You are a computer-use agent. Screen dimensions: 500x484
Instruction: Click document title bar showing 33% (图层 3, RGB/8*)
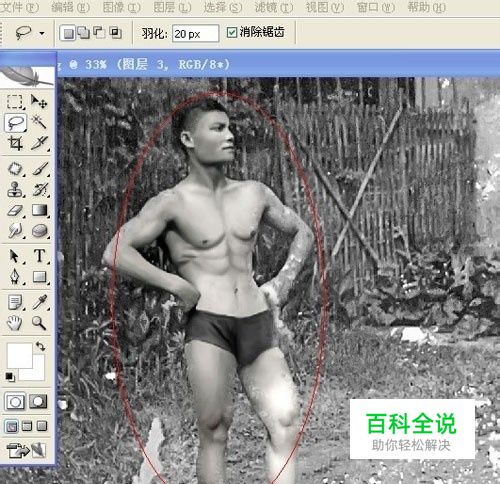278,64
